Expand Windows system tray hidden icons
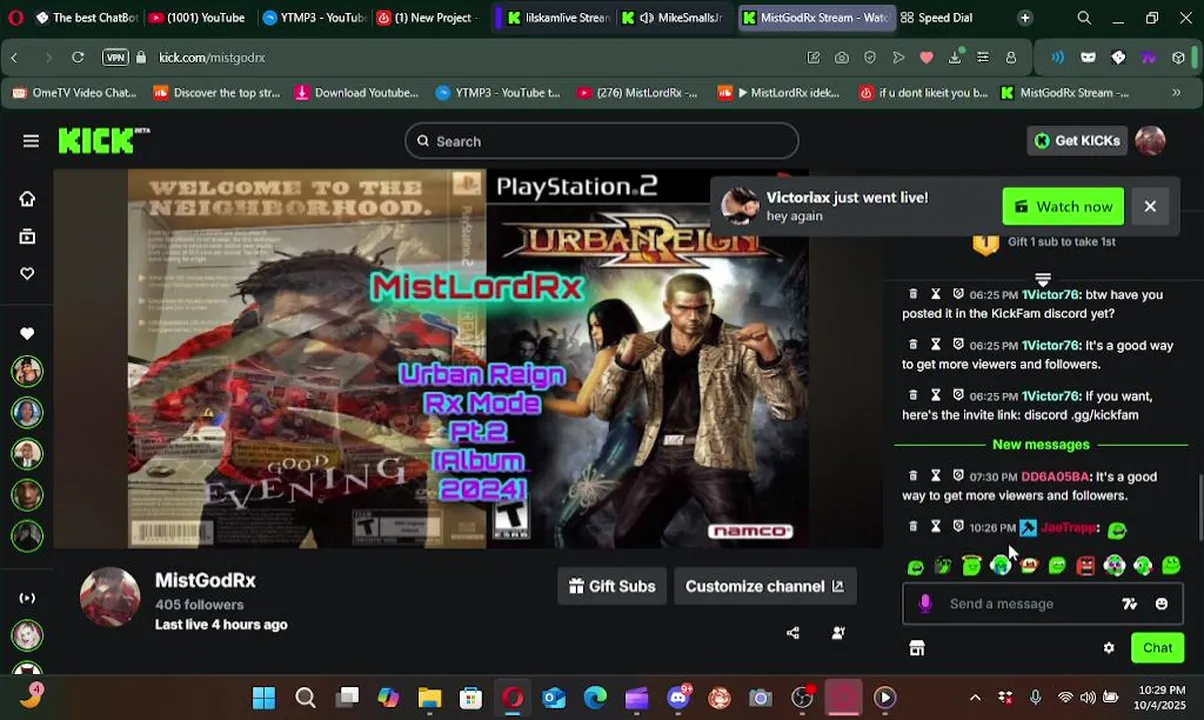This screenshot has width=1204, height=720. pos(975,698)
